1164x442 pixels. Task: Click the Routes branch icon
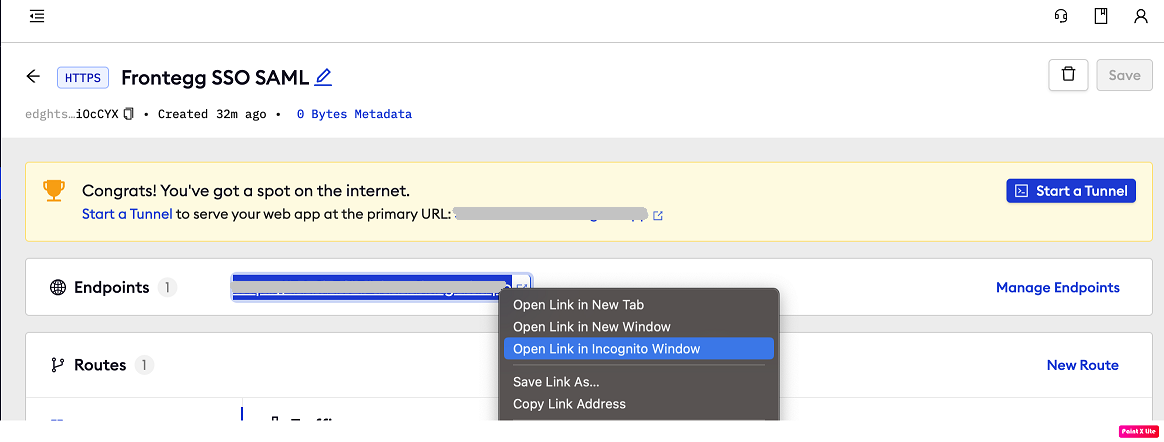point(58,365)
